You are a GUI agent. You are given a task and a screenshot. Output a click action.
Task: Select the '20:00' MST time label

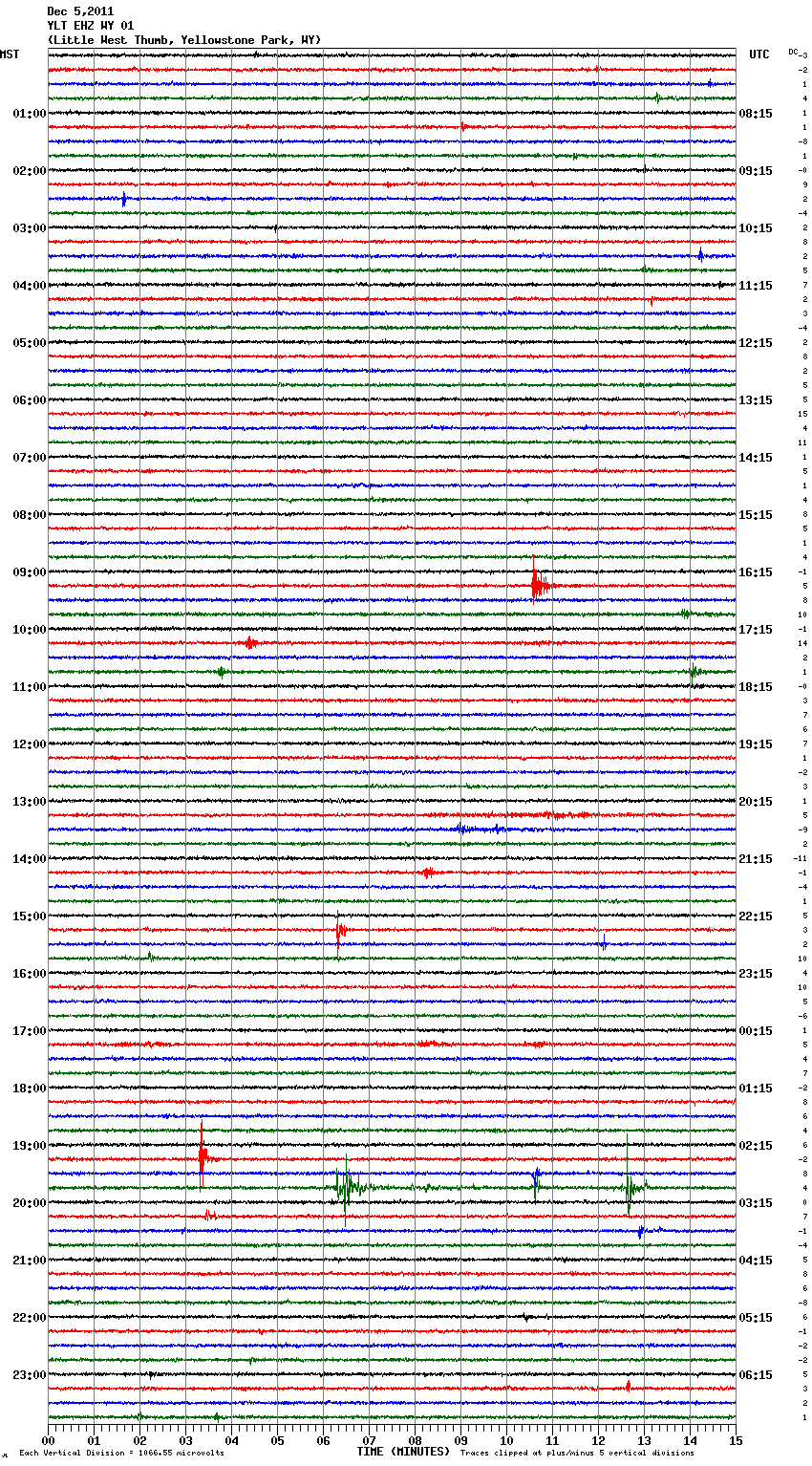(x=29, y=1203)
